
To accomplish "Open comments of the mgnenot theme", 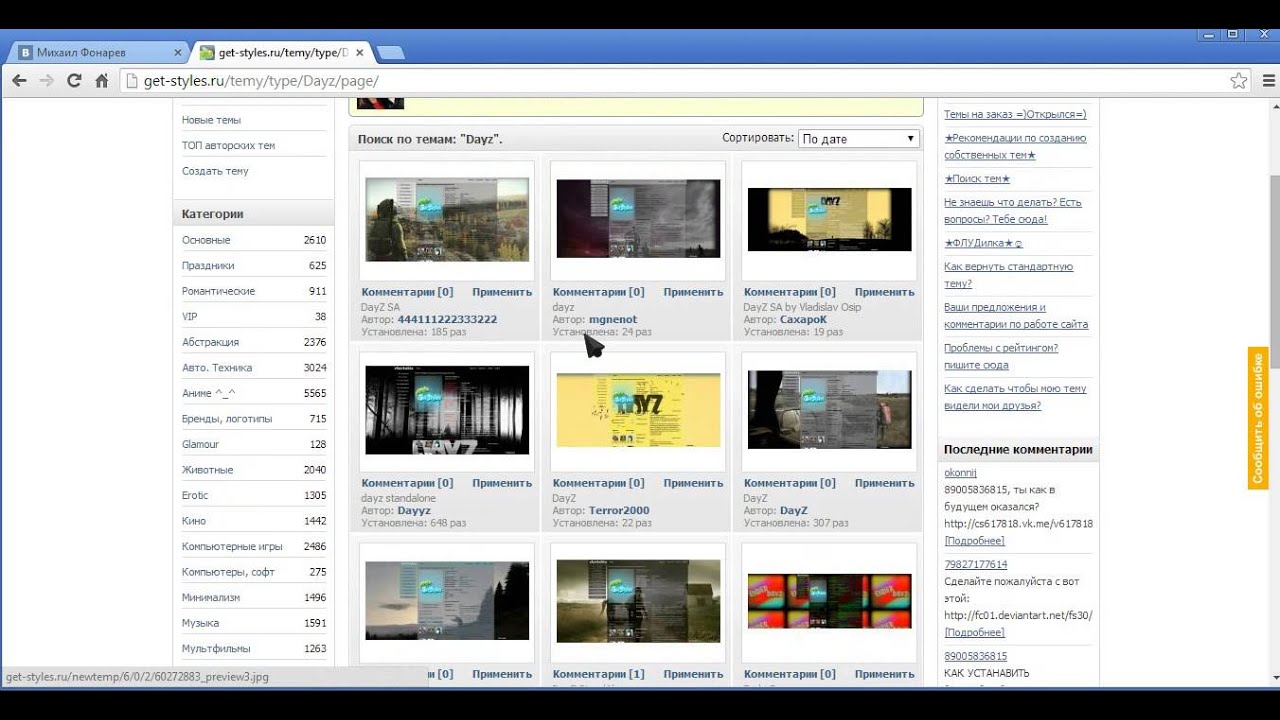I will (598, 292).
